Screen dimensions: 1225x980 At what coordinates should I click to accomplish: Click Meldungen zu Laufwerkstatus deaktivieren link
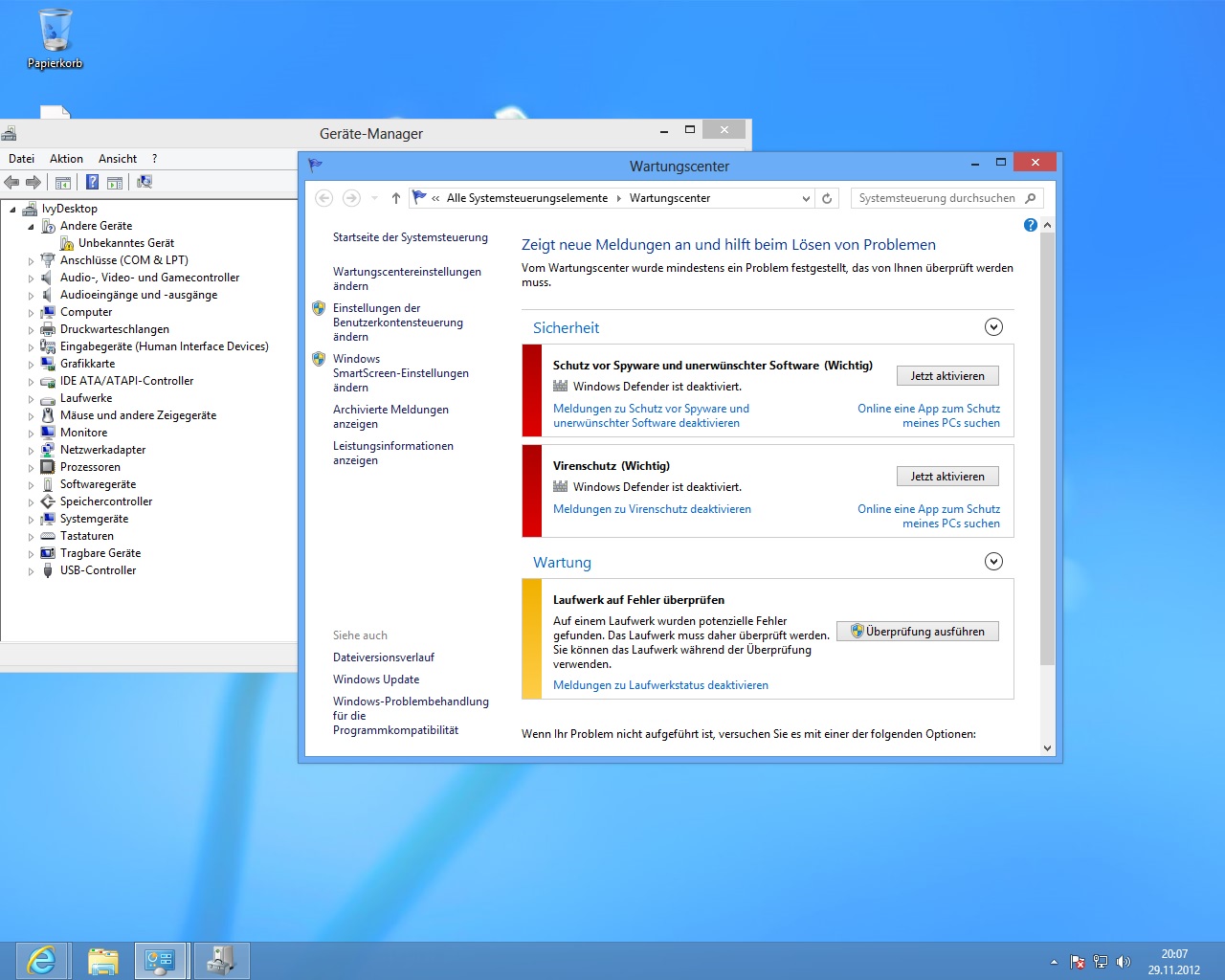pos(660,685)
